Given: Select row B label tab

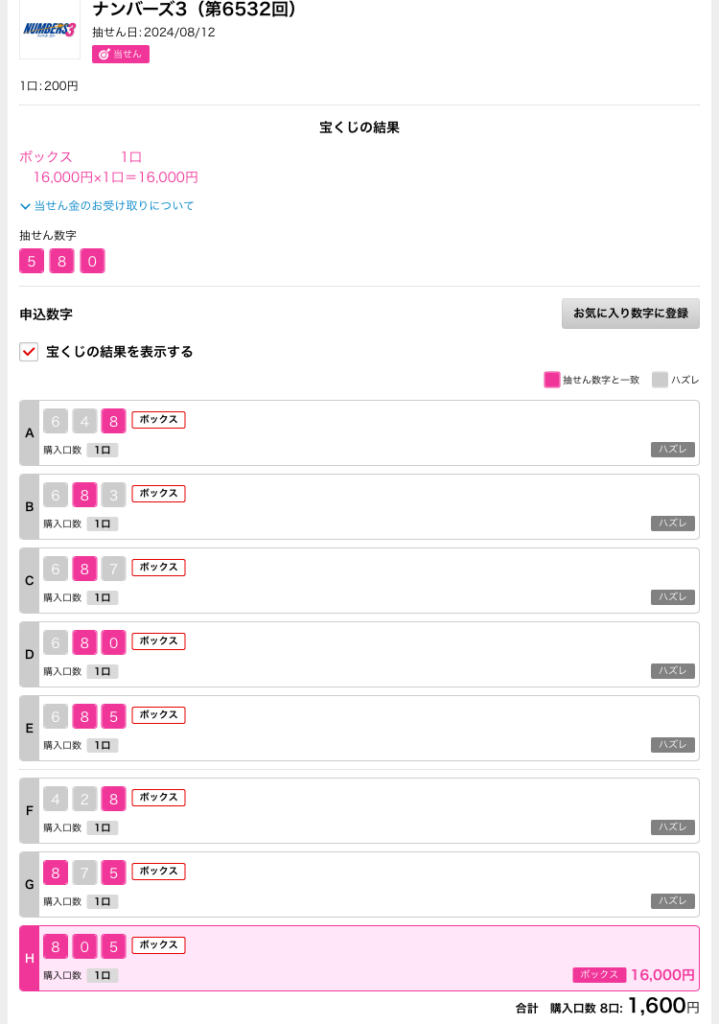Looking at the screenshot, I should 29,507.
